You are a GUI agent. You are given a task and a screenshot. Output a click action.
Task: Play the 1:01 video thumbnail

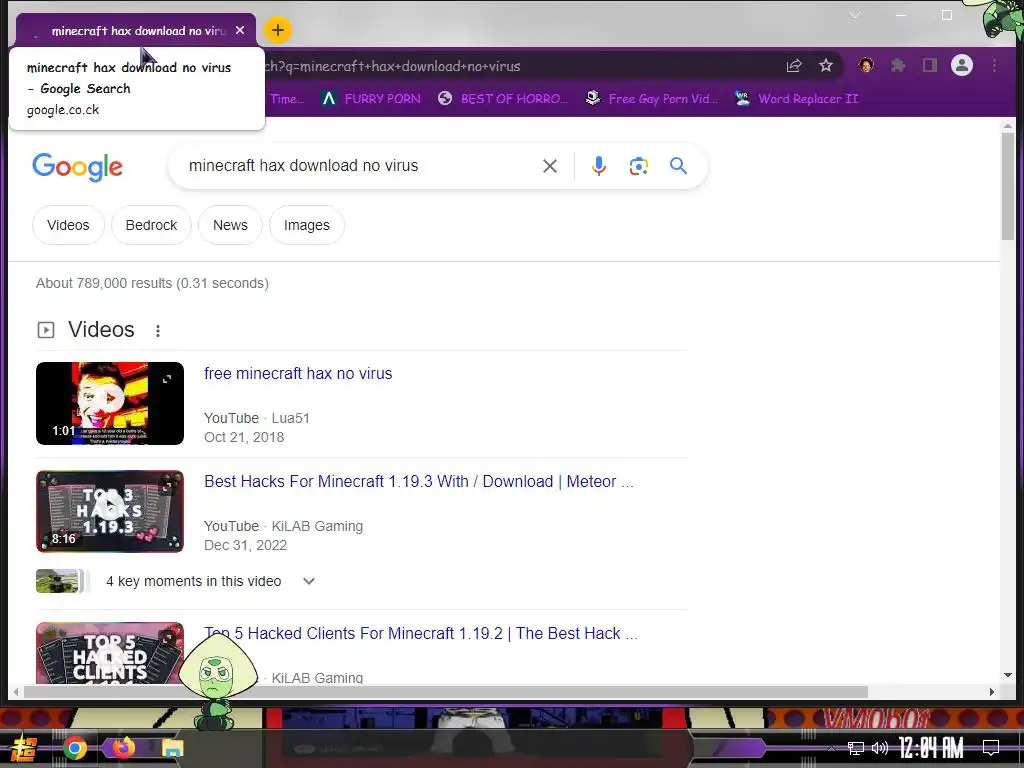pos(110,403)
